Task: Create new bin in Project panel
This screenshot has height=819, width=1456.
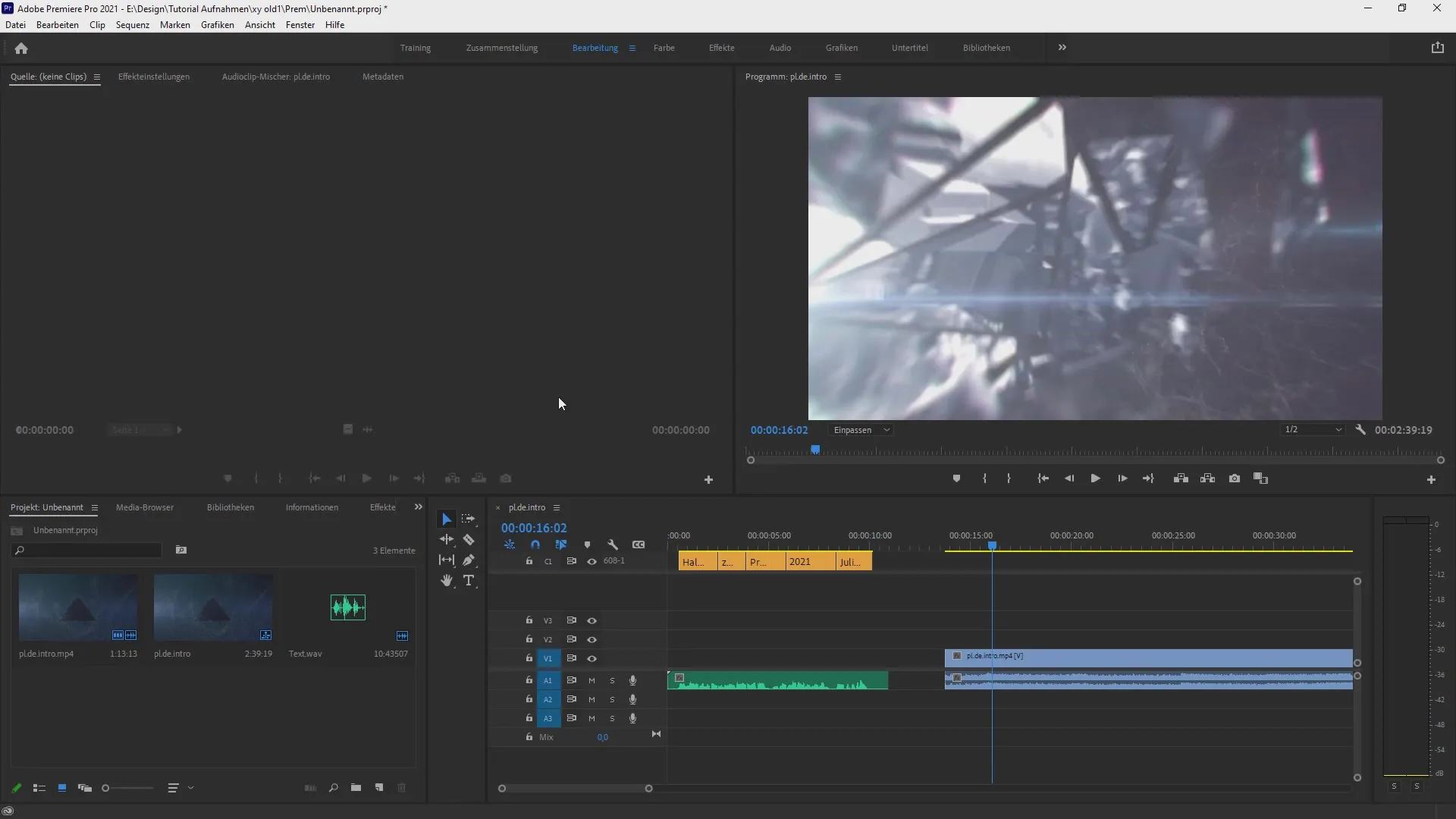Action: [356, 788]
